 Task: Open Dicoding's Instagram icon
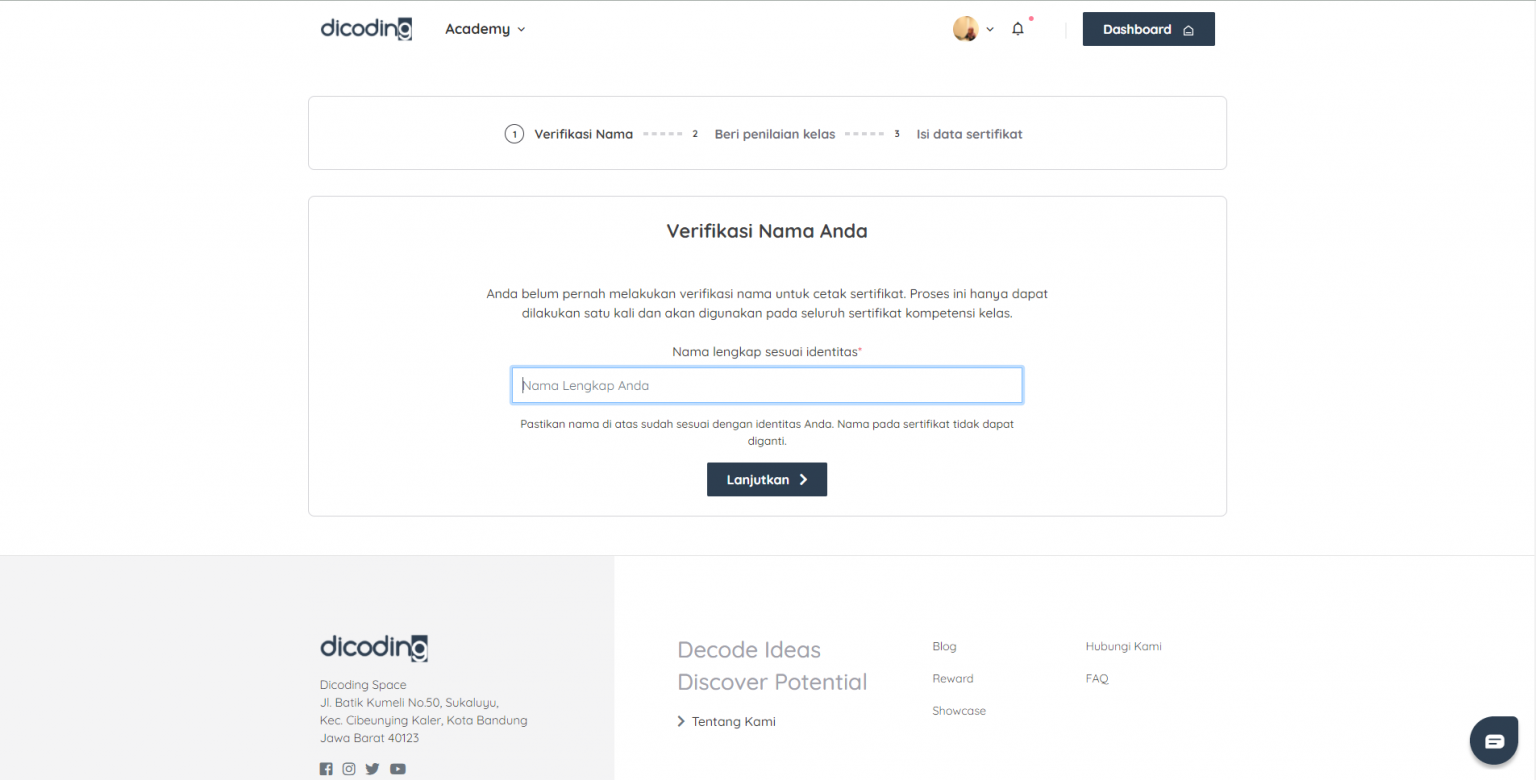(x=349, y=769)
